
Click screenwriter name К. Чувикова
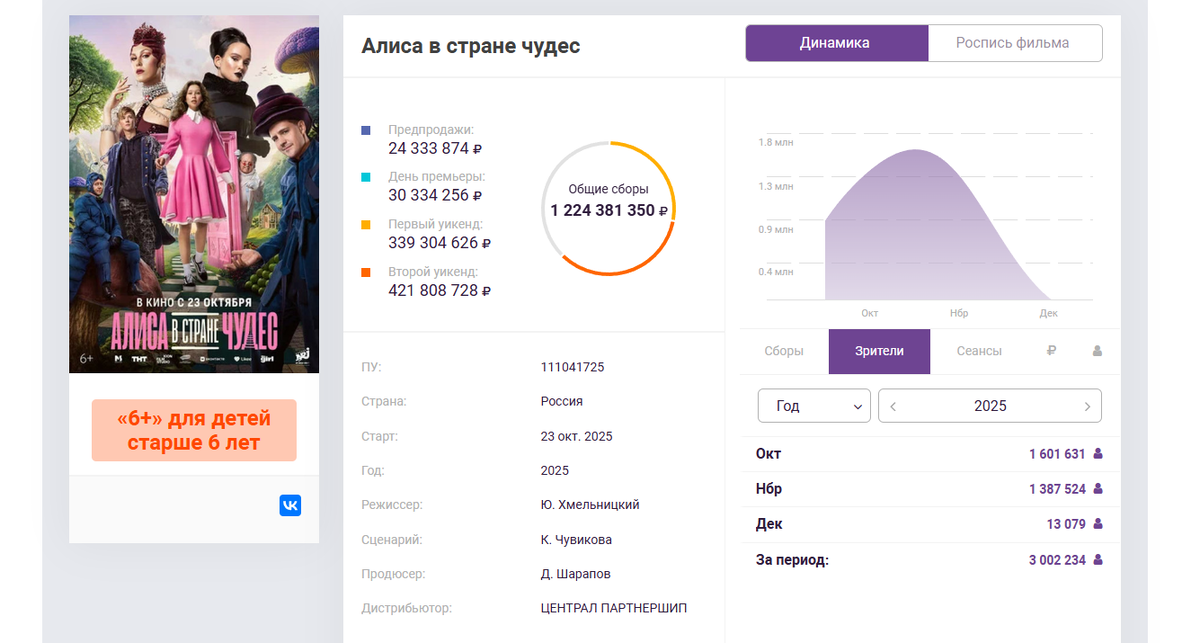[x=576, y=539]
